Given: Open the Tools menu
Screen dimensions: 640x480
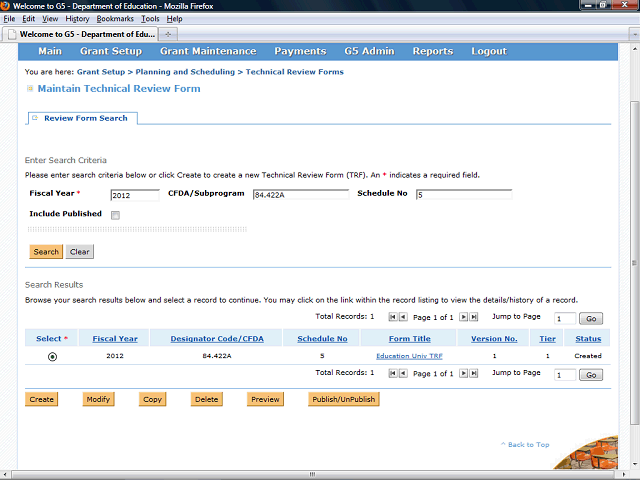Looking at the screenshot, I should click(150, 19).
